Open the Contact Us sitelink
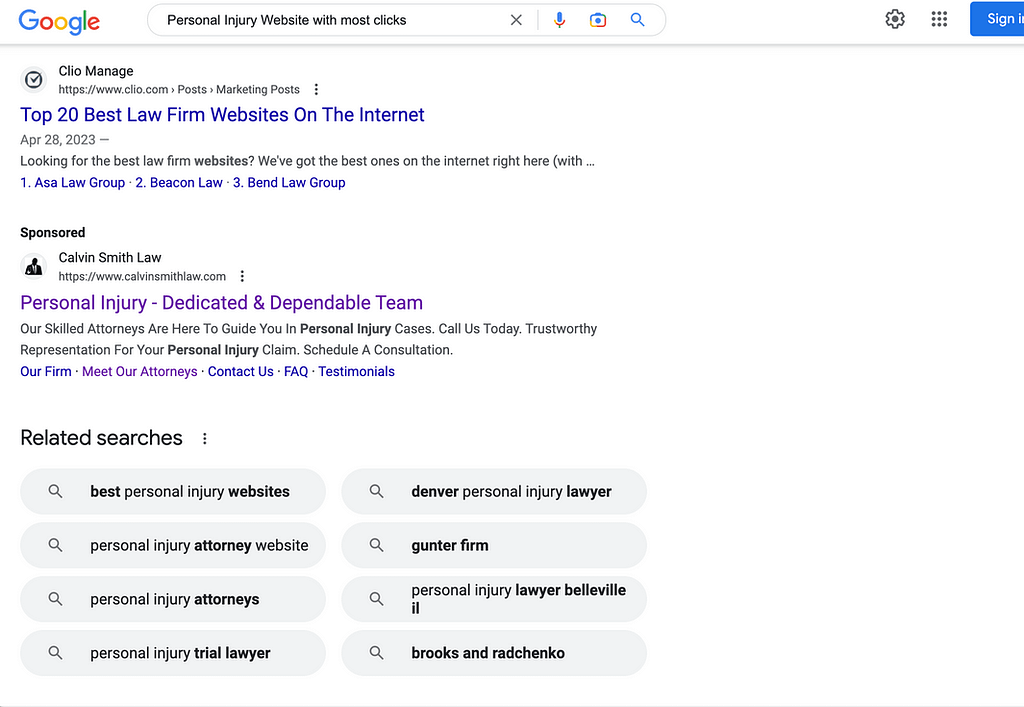 click(240, 371)
